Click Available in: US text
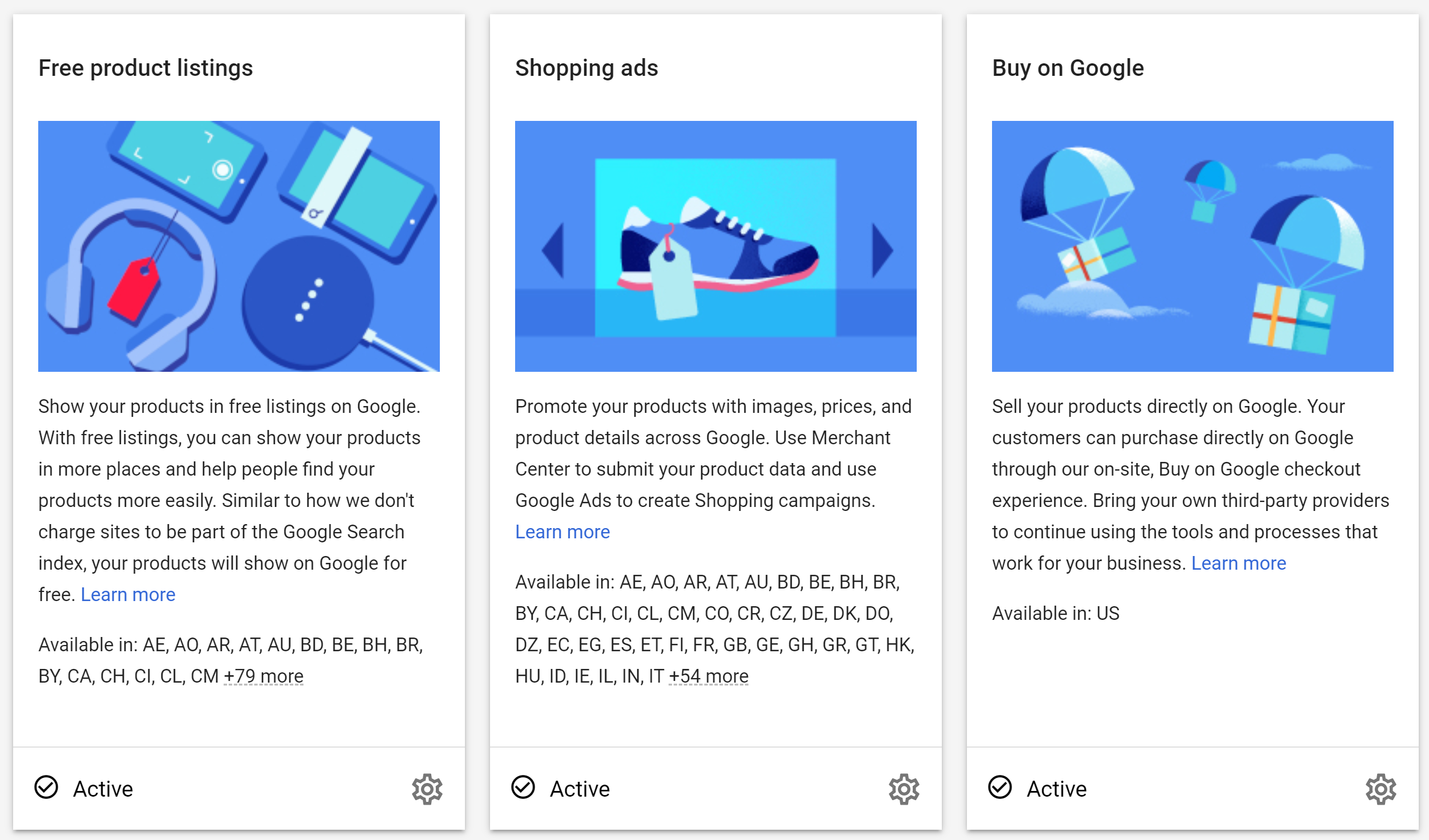The height and width of the screenshot is (840, 1429). tap(1055, 614)
